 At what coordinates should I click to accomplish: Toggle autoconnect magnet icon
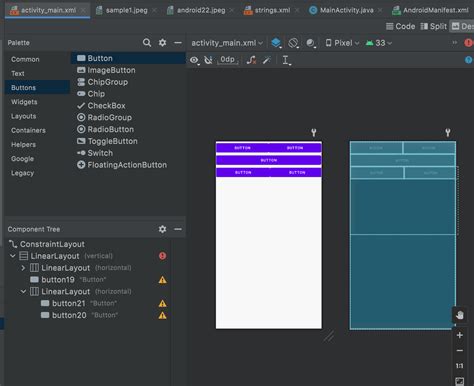(x=208, y=60)
